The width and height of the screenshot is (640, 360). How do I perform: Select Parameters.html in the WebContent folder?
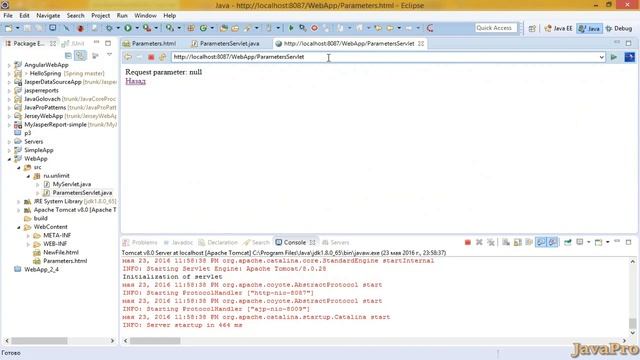click(x=65, y=261)
